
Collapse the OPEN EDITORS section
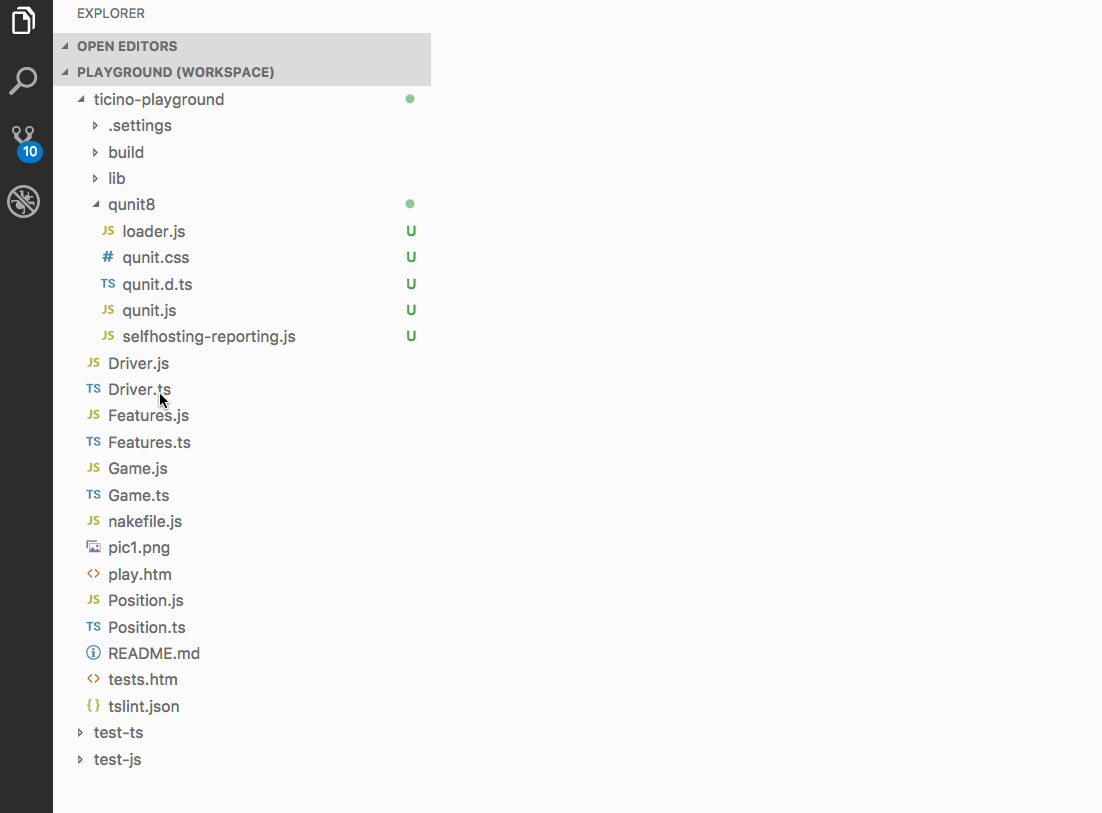tap(64, 46)
